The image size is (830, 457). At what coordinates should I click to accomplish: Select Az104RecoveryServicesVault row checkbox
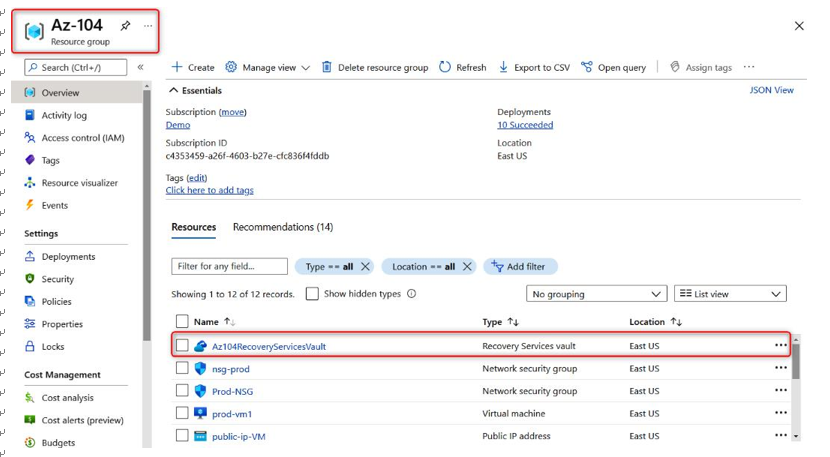click(x=182, y=346)
